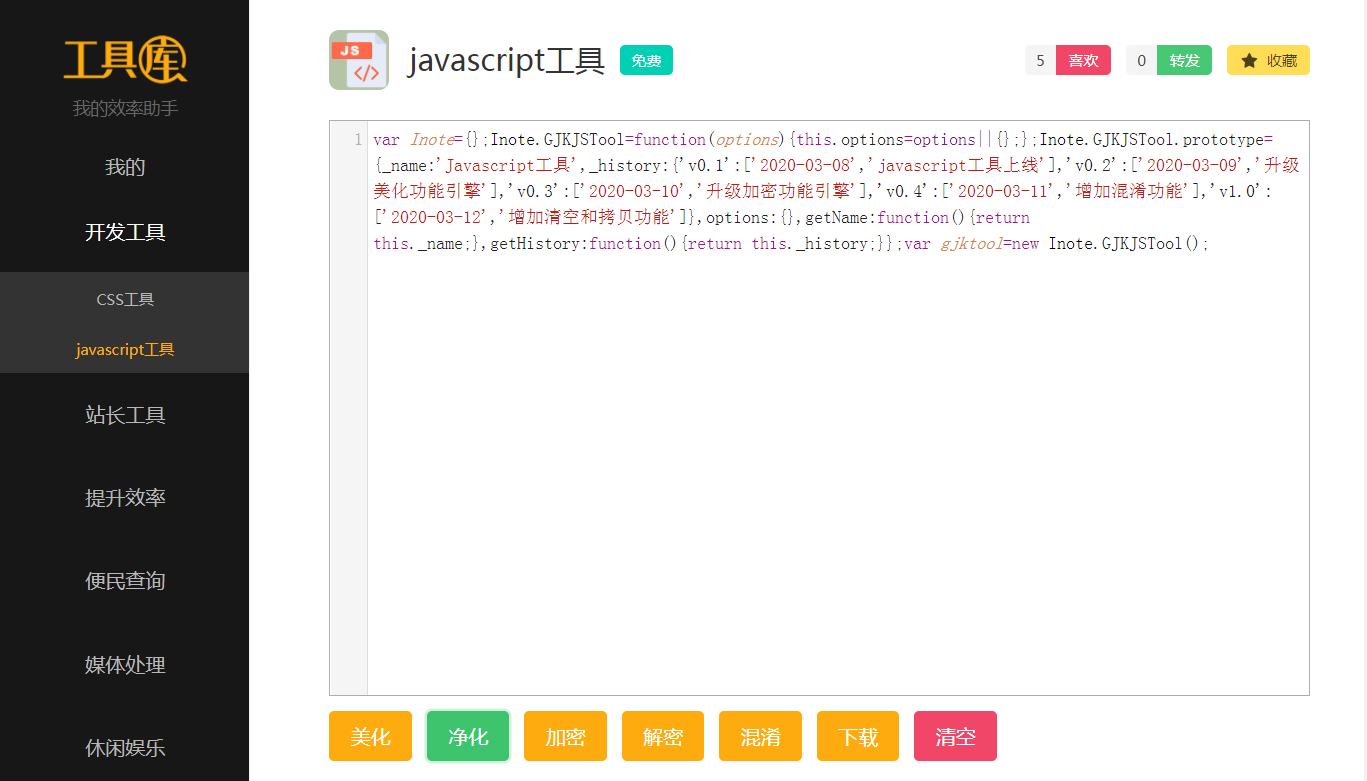Click the star 收藏 button
The width and height of the screenshot is (1367, 781).
pyautogui.click(x=1267, y=60)
